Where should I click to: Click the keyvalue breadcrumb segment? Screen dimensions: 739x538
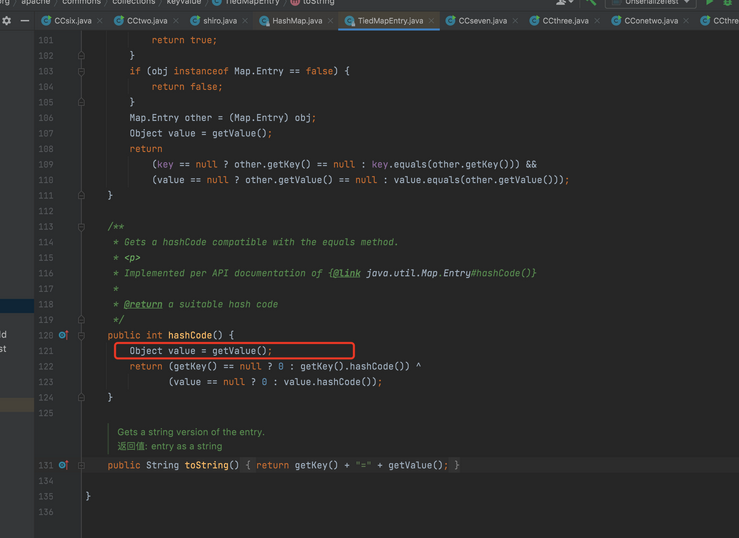pos(183,2)
